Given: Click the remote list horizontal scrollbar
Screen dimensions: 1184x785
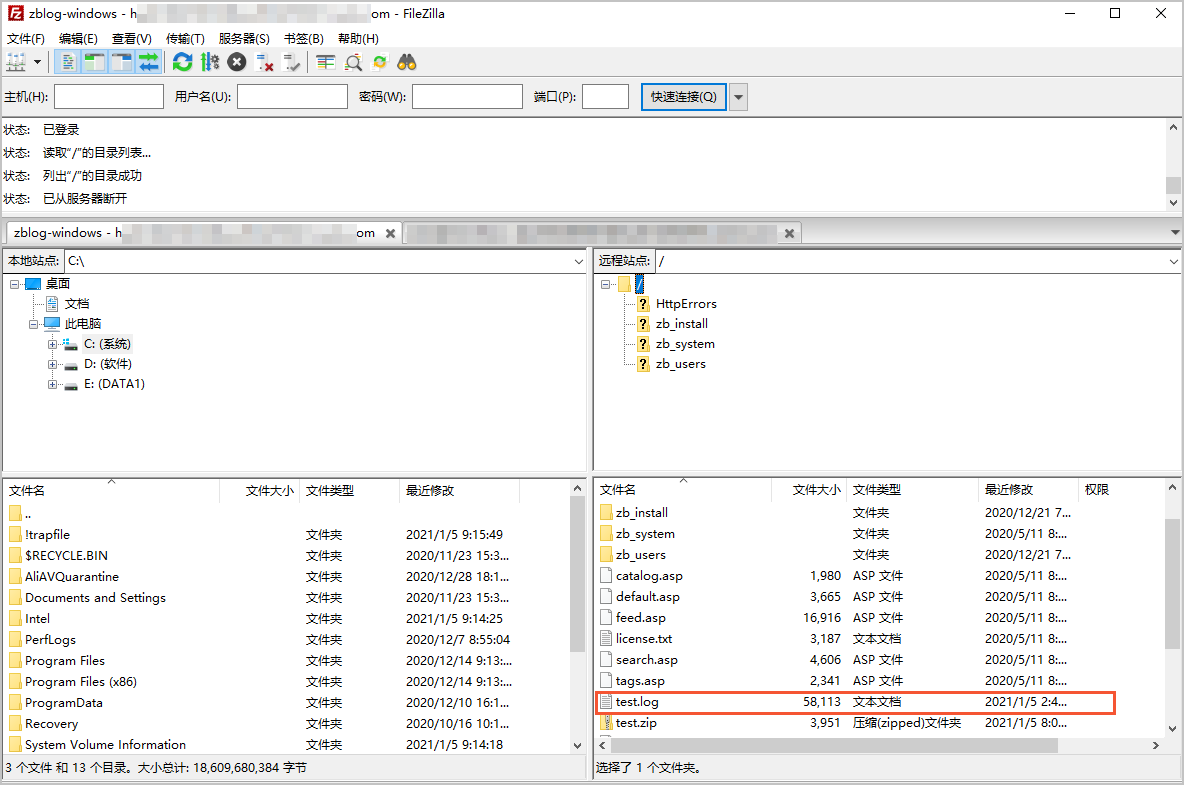Looking at the screenshot, I should 880,745.
